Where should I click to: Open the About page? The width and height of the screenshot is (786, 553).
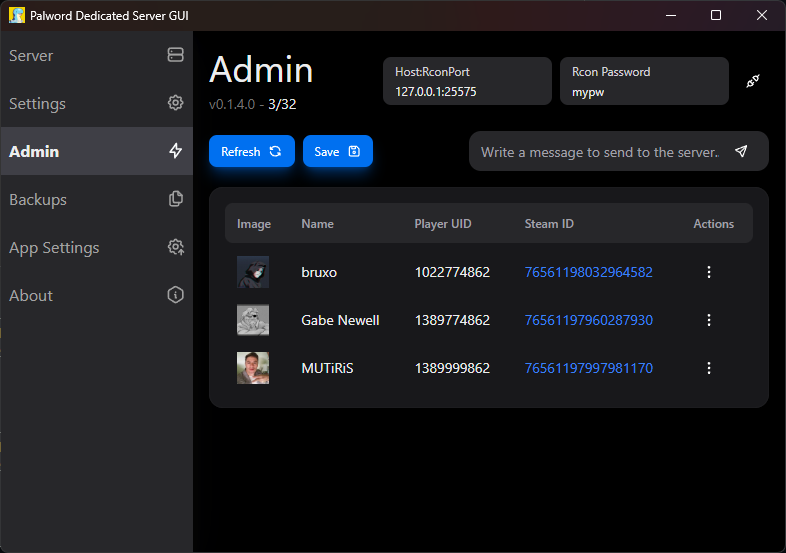96,295
